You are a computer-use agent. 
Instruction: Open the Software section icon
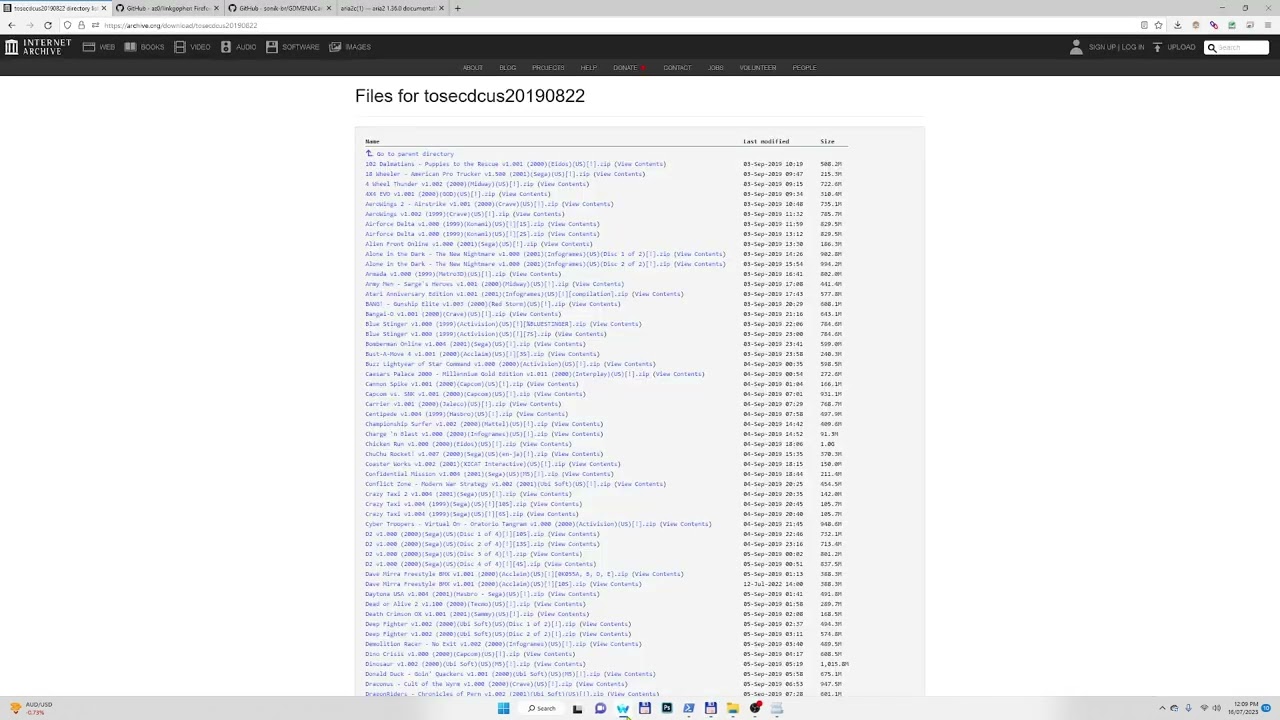tap(272, 47)
